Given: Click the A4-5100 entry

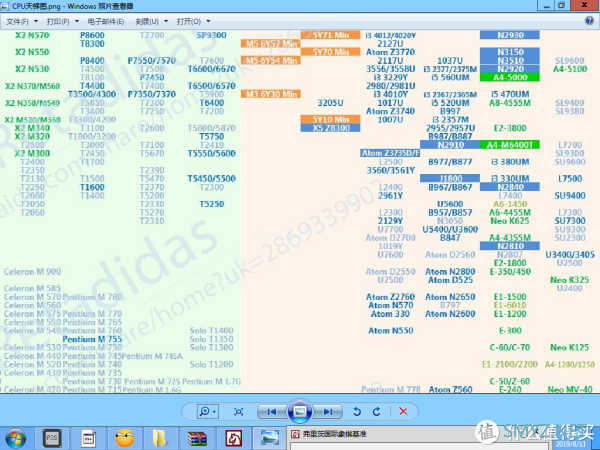Looking at the screenshot, I should [570, 69].
